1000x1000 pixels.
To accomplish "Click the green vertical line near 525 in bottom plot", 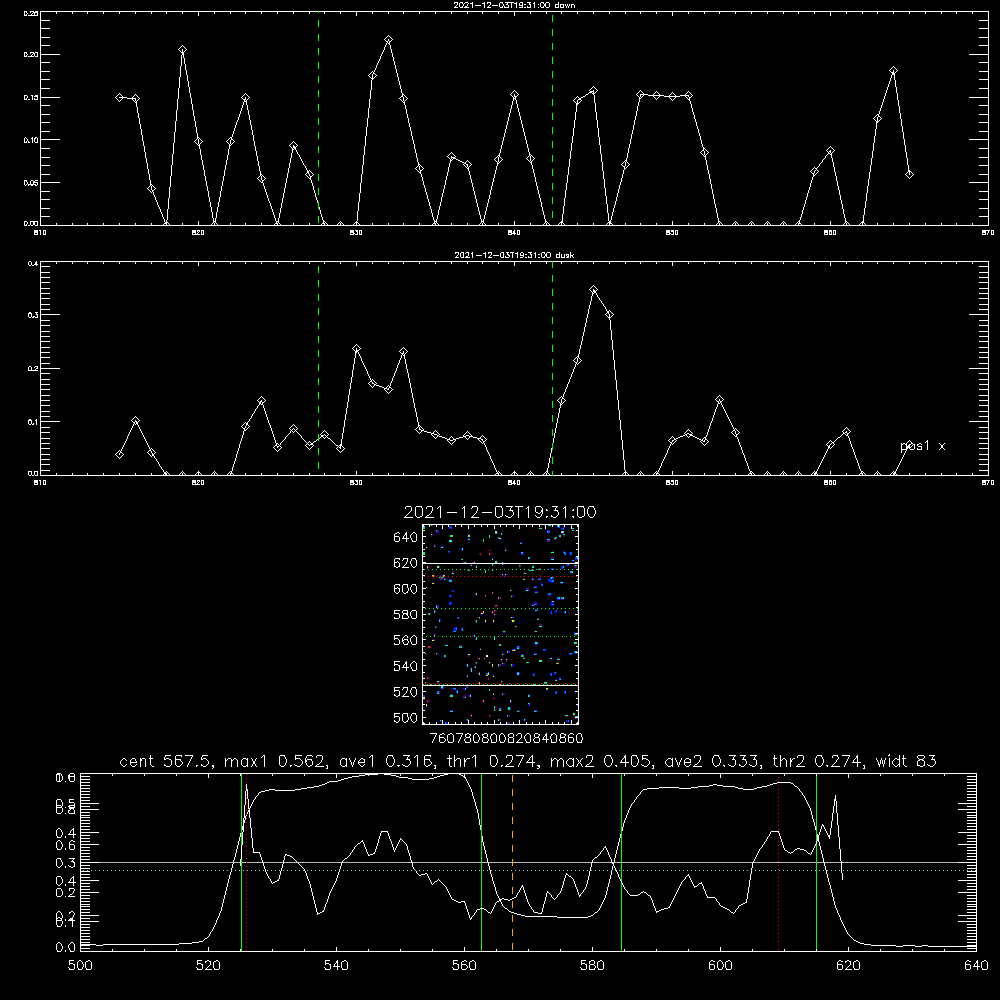I will (241, 862).
